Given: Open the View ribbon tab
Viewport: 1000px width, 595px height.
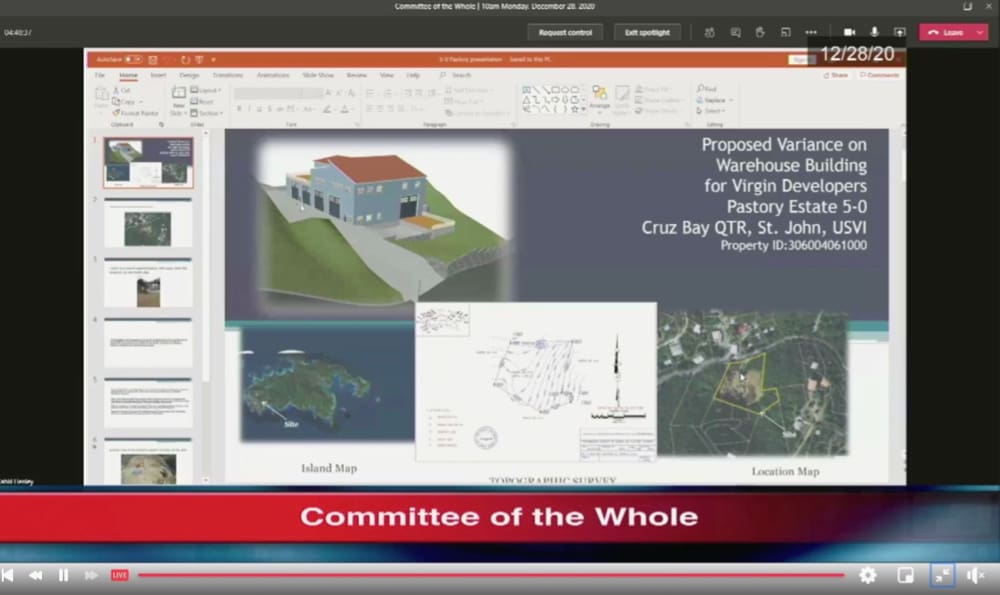Looking at the screenshot, I should [x=386, y=75].
